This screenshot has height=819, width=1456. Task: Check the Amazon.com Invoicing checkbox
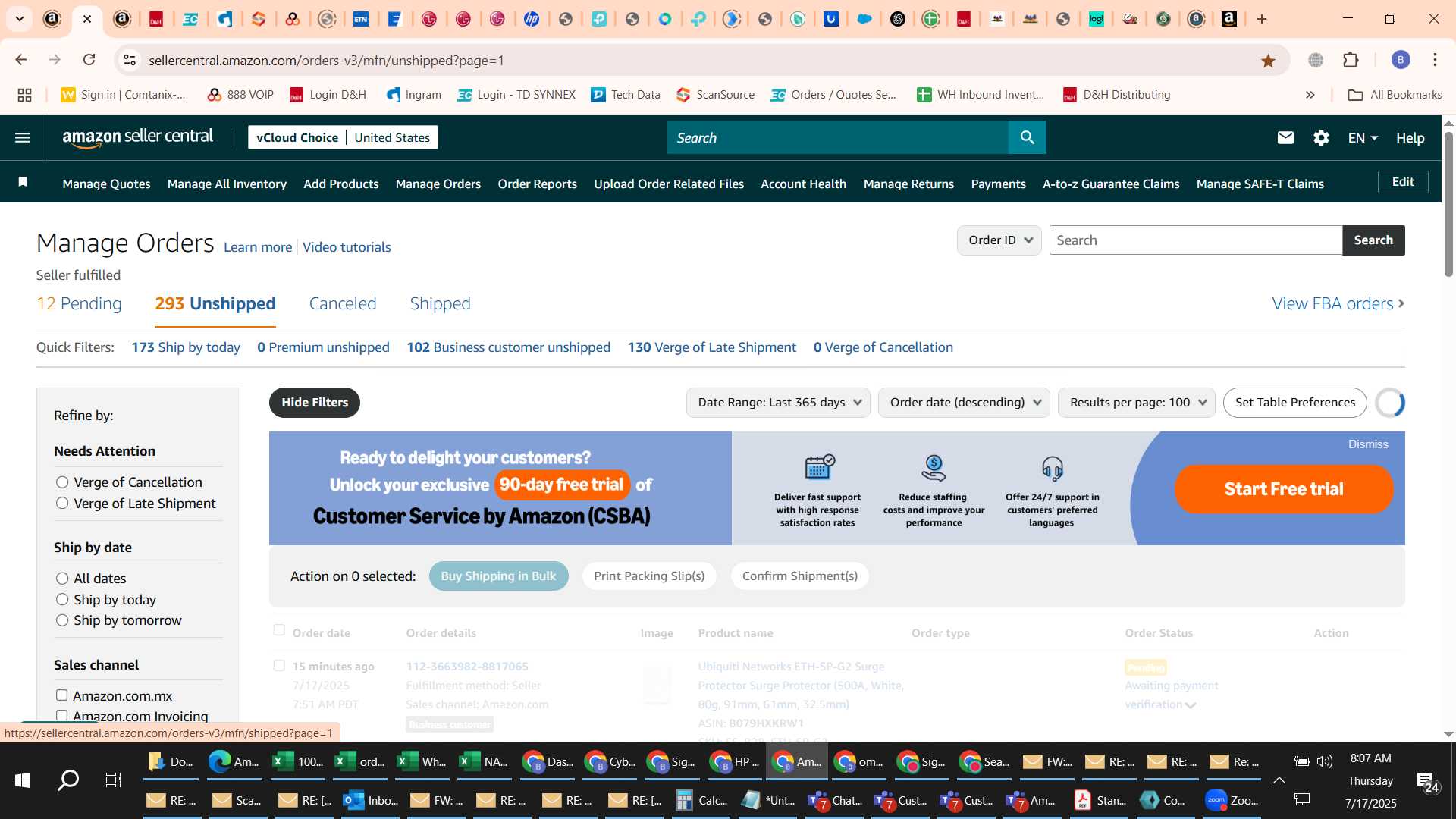click(61, 716)
